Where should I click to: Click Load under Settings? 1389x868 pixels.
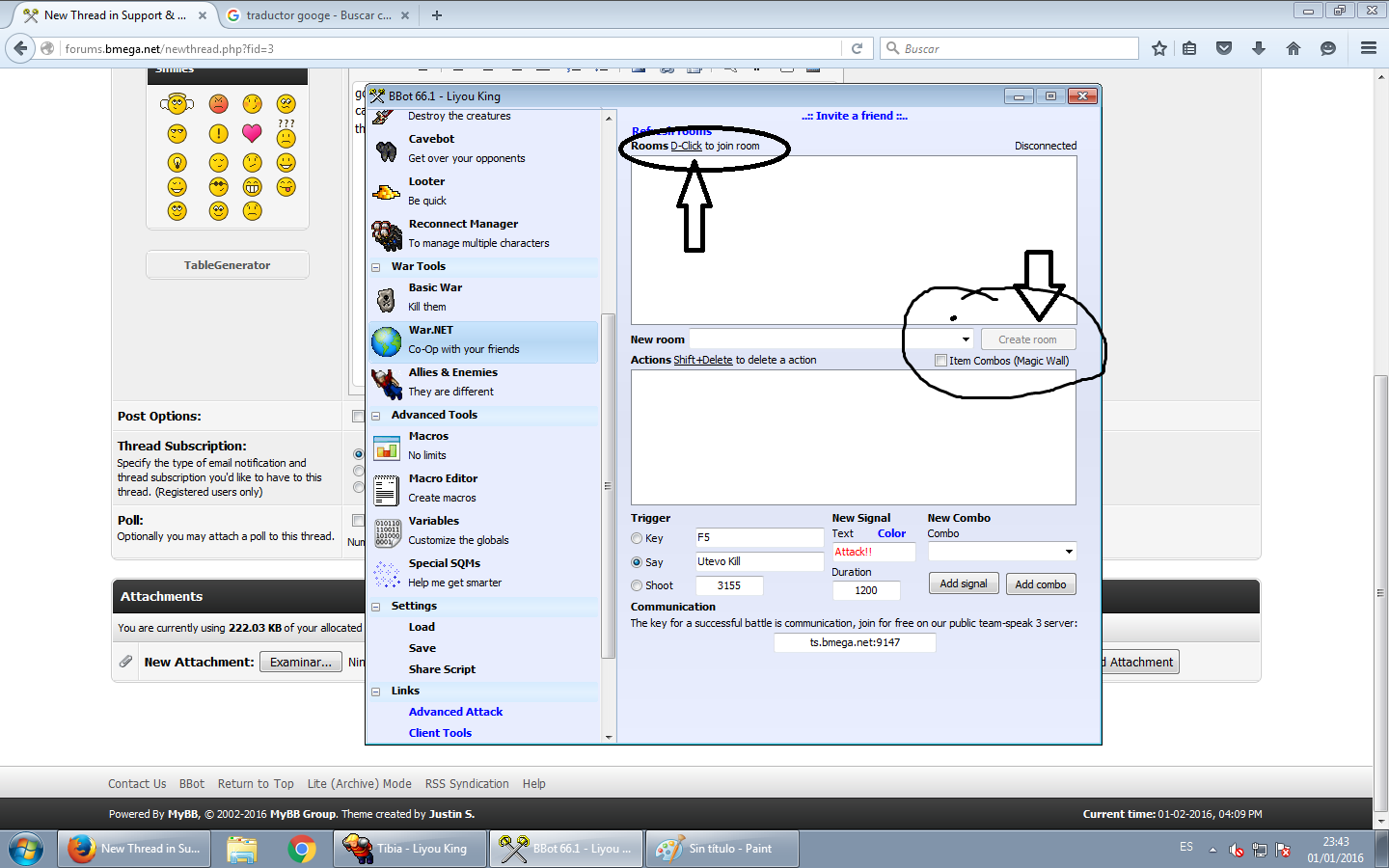pos(422,627)
